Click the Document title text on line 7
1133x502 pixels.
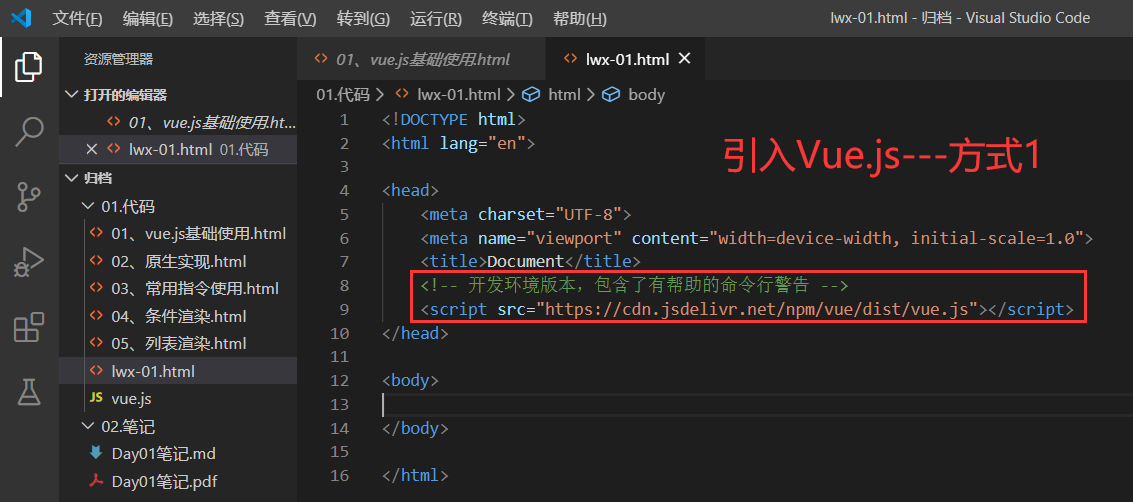pos(525,261)
